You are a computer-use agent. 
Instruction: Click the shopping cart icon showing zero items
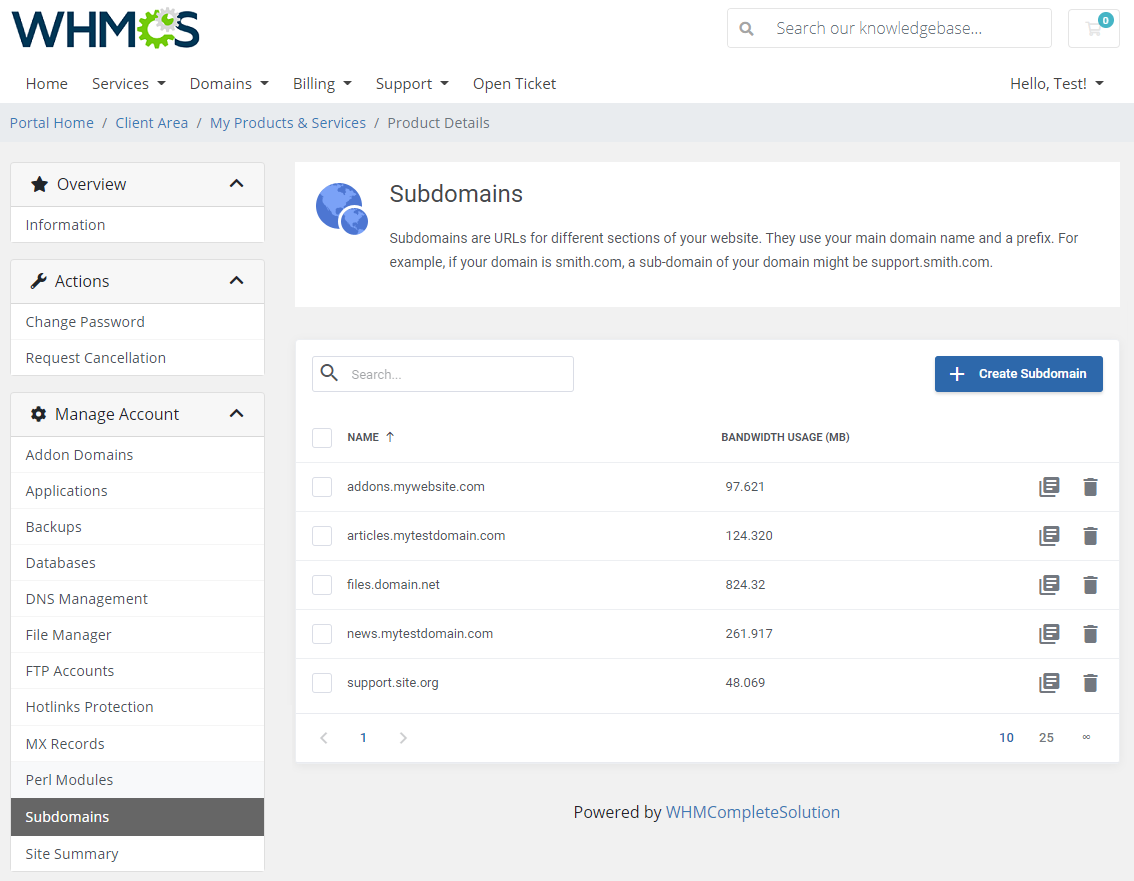point(1093,28)
